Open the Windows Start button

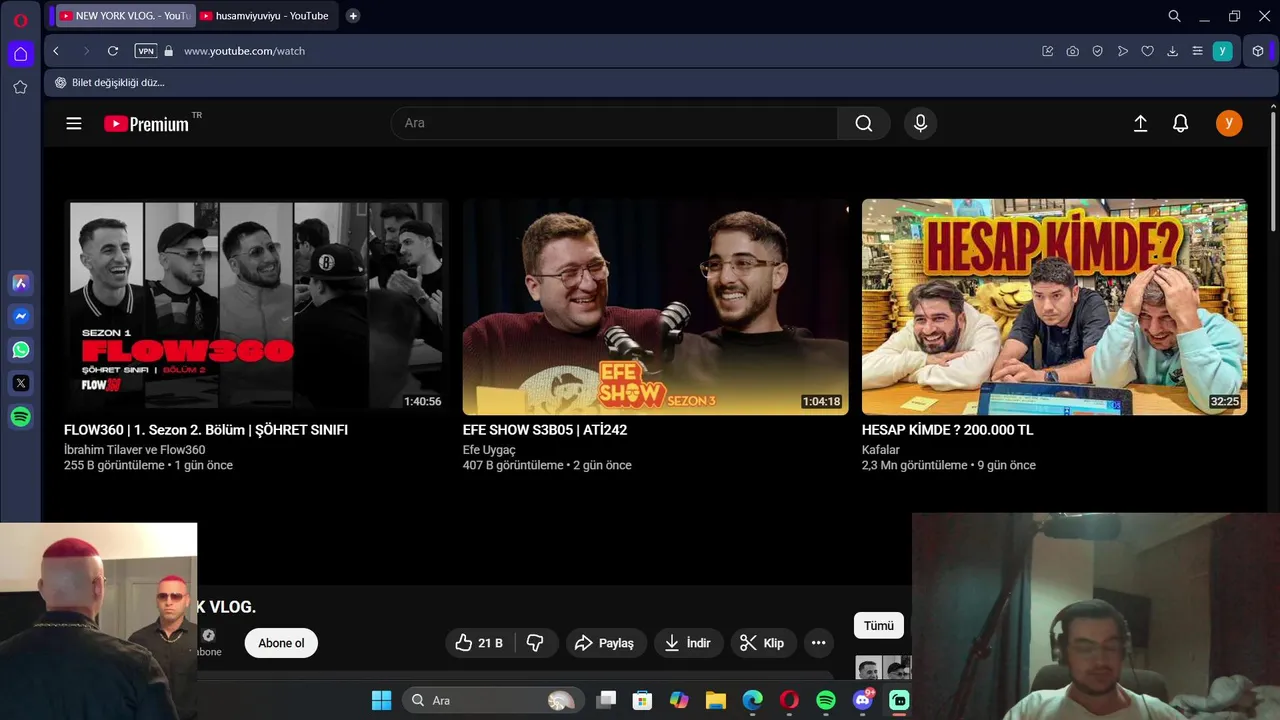(x=382, y=700)
